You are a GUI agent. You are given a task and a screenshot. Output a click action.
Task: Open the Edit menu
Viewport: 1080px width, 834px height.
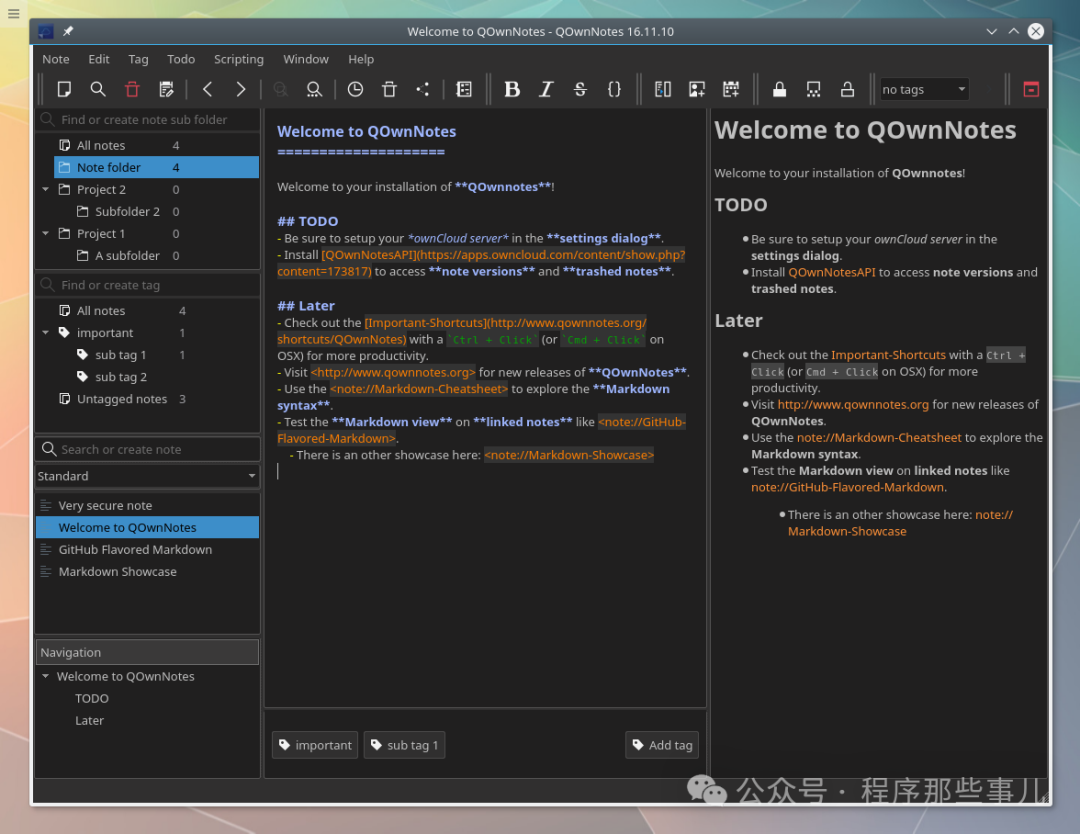click(98, 59)
